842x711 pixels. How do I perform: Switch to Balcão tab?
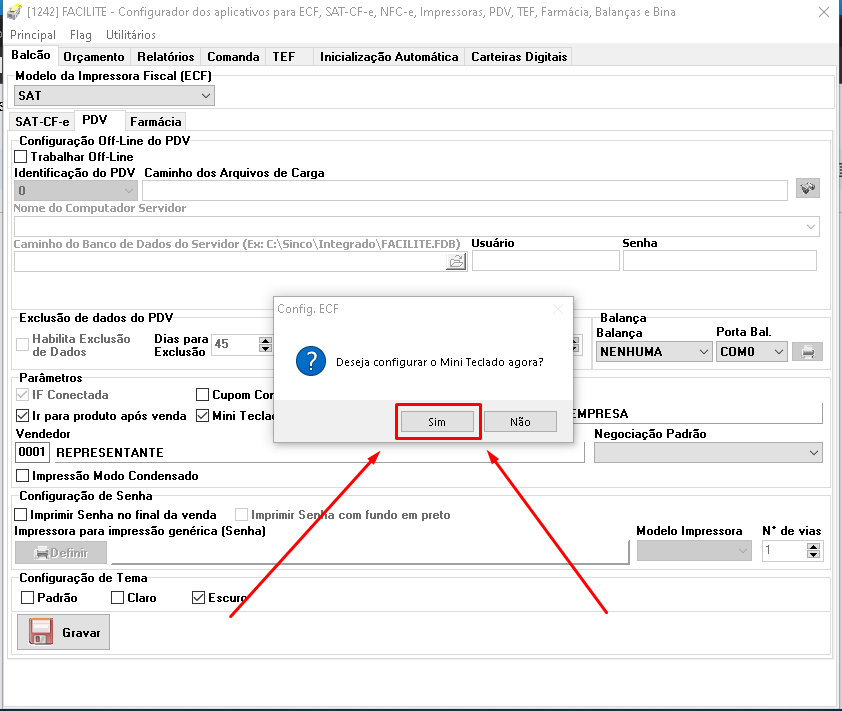(x=31, y=55)
